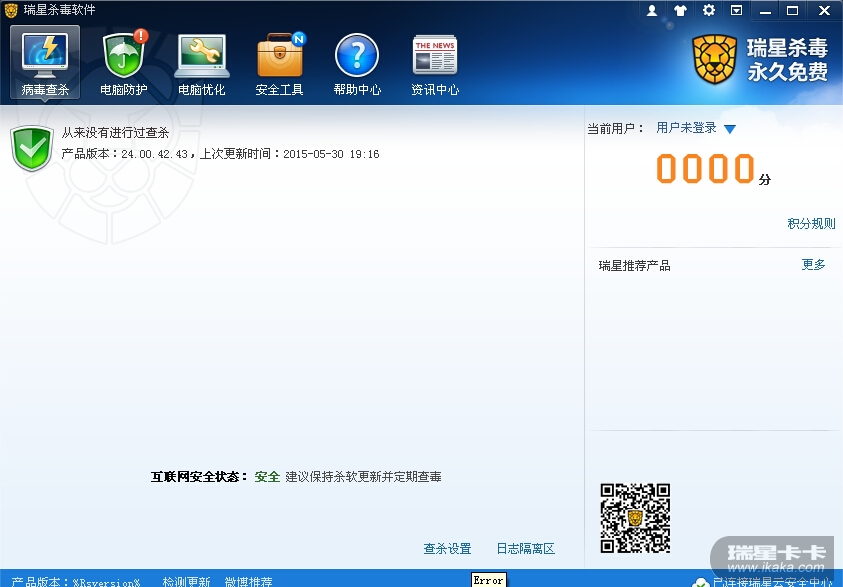Click the green shield status icon

coord(32,148)
